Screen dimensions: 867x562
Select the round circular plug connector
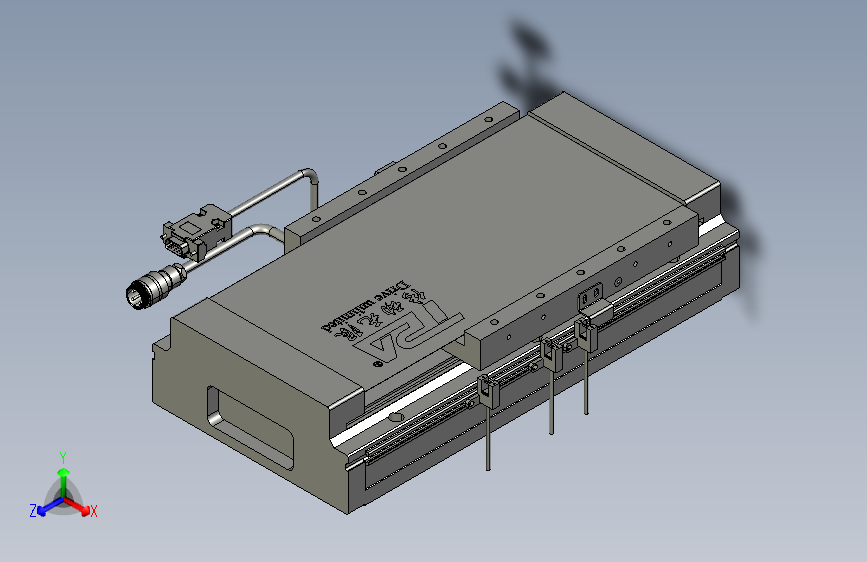[x=155, y=285]
